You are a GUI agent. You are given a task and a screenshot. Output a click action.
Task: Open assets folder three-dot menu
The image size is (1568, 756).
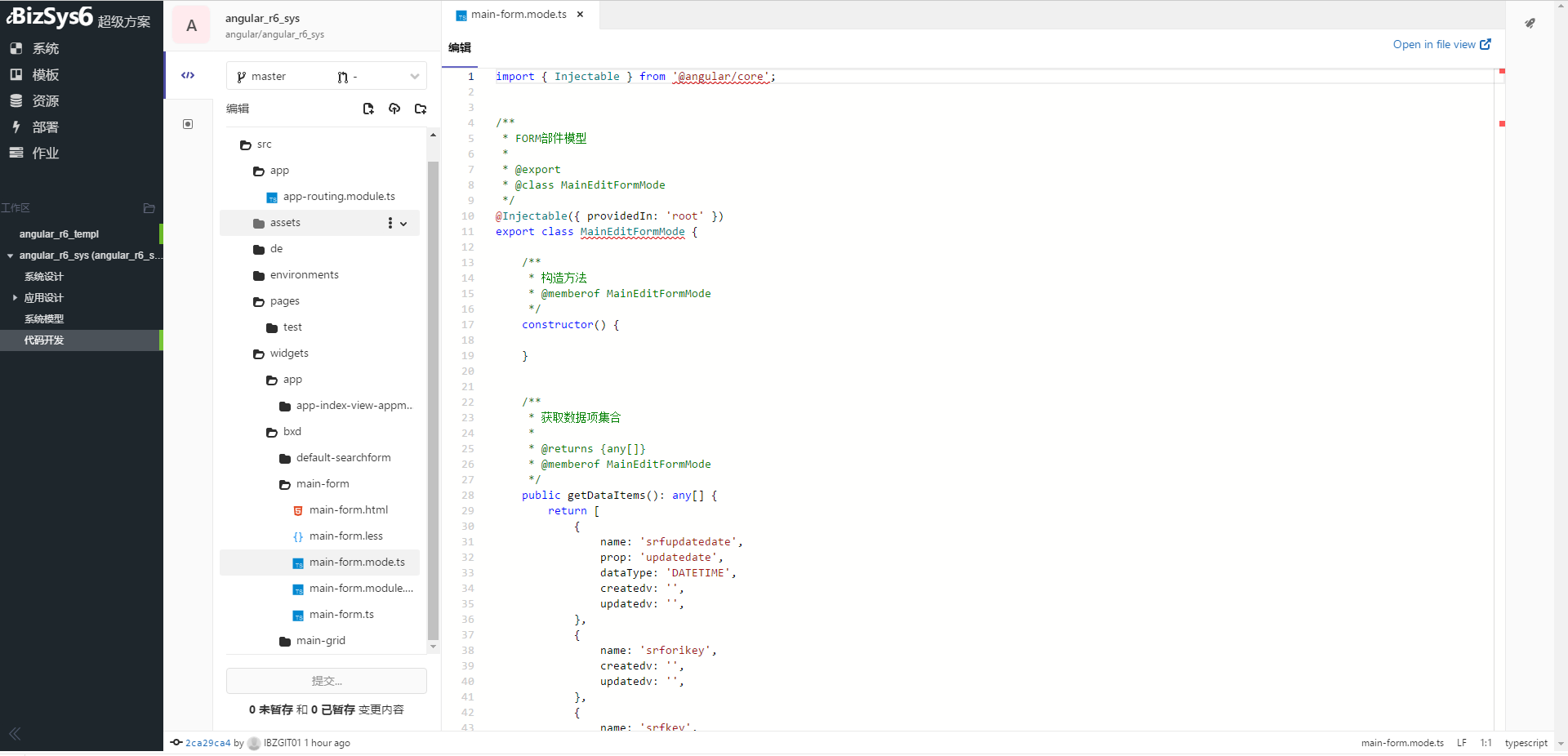point(390,223)
